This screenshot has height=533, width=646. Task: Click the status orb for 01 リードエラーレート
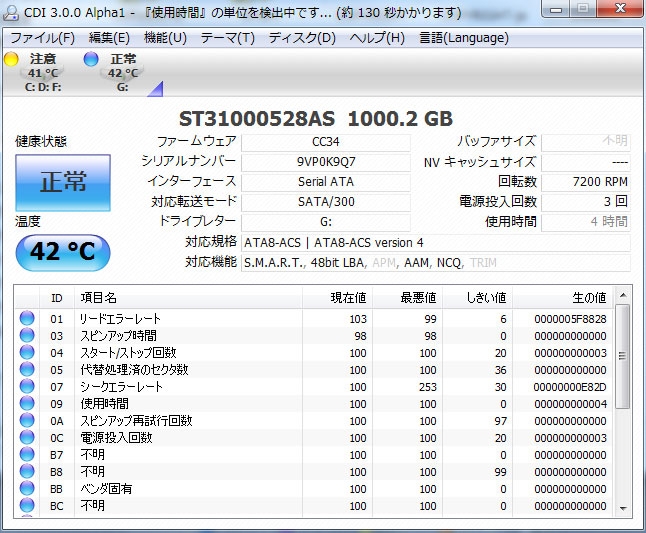pyautogui.click(x=27, y=319)
